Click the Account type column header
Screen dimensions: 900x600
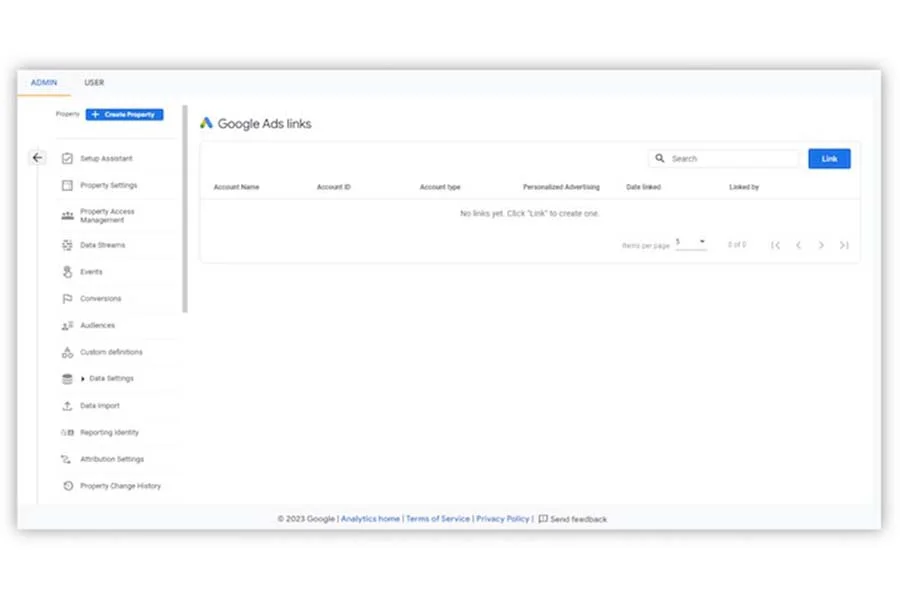[x=440, y=187]
